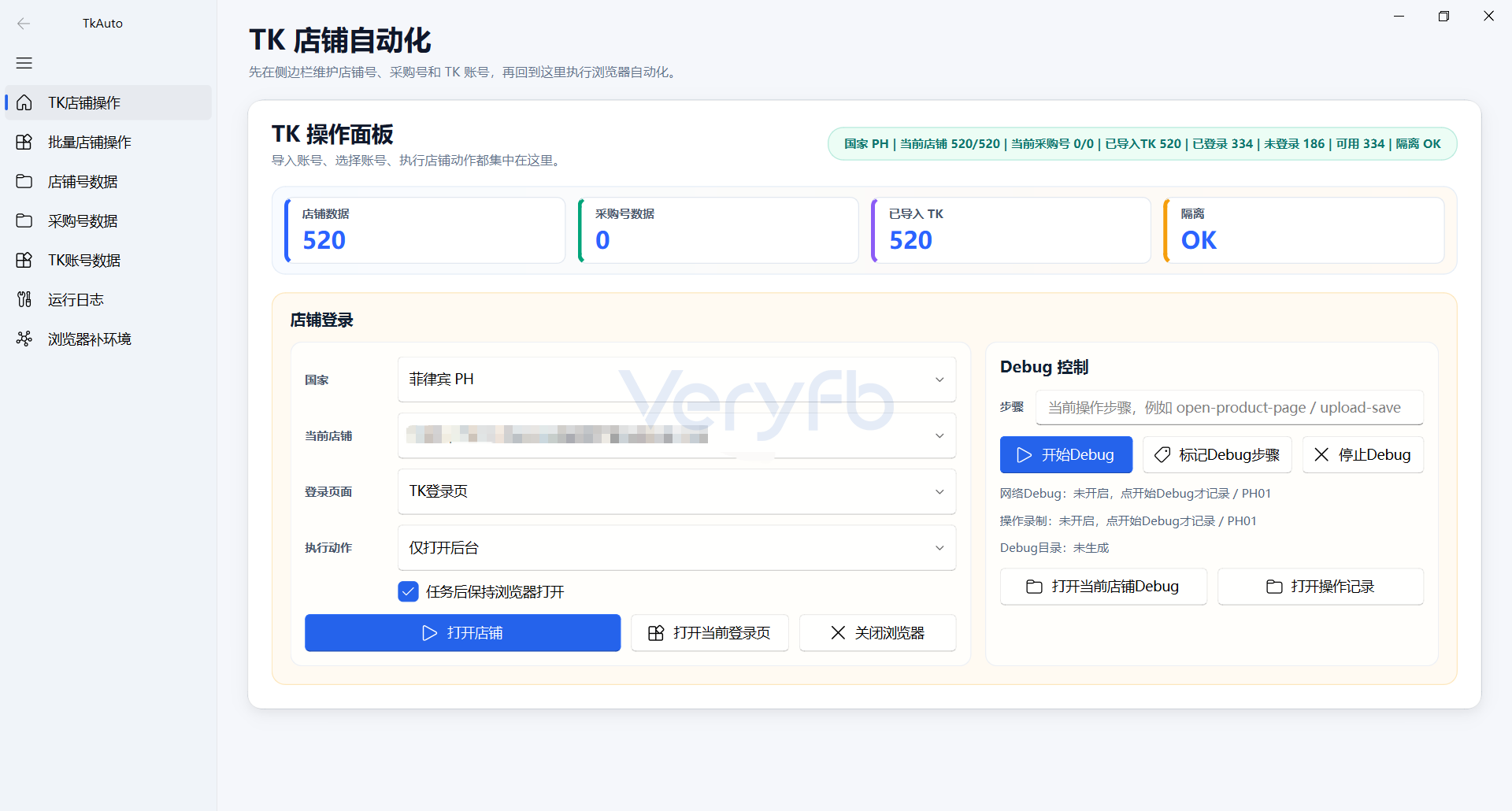Image resolution: width=1512 pixels, height=811 pixels.
Task: Click the icon beside 运行日志
Action: pos(24,300)
